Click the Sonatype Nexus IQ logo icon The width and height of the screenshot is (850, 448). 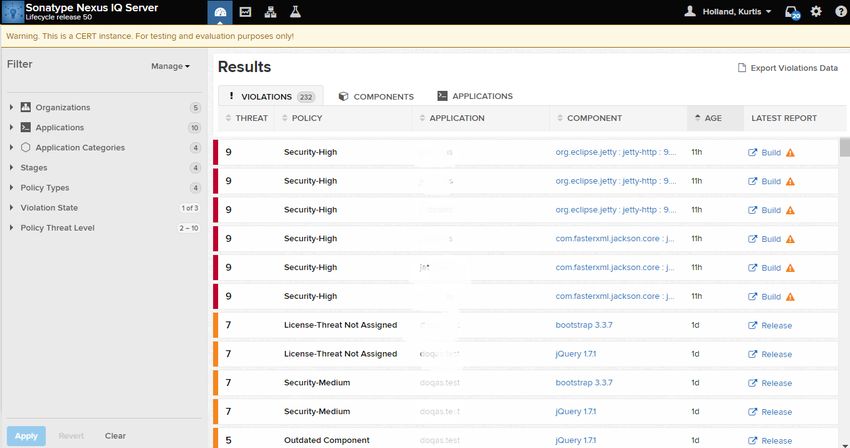[12, 12]
